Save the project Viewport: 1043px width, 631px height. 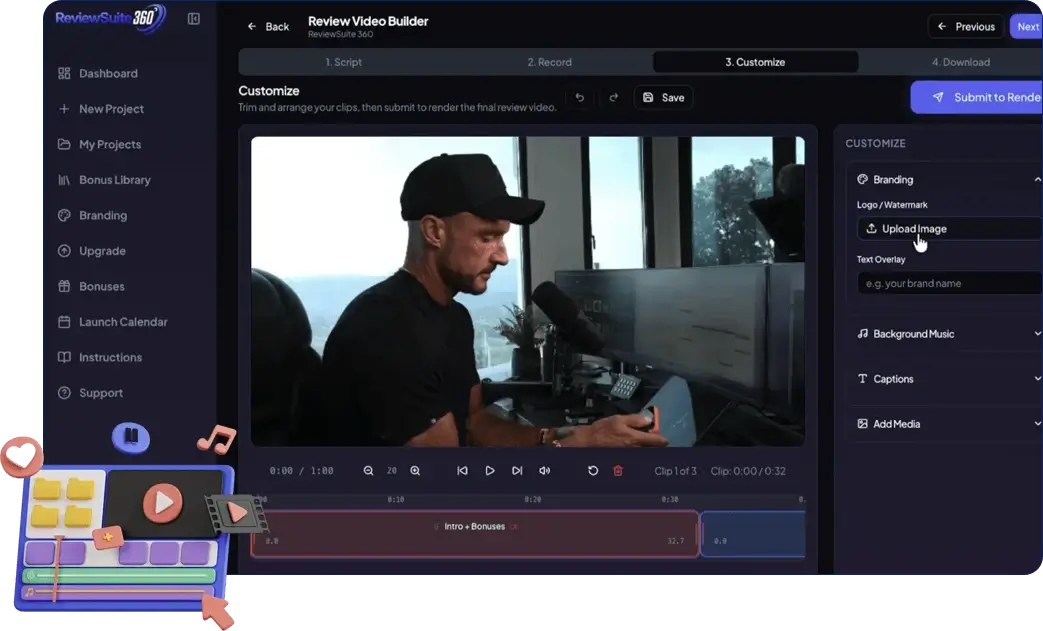pyautogui.click(x=663, y=97)
